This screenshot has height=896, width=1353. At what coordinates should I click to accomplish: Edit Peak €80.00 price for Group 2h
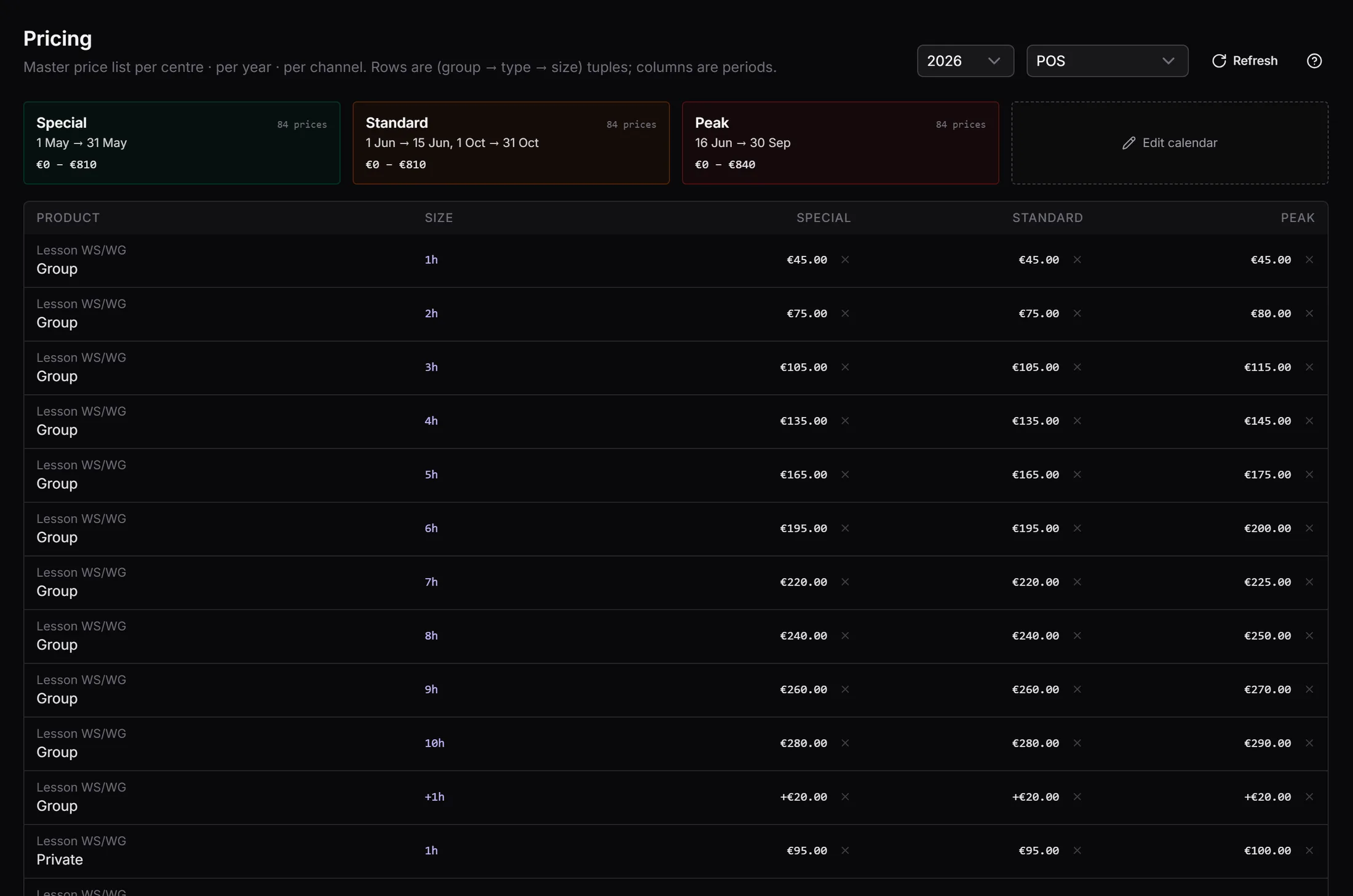click(x=1271, y=314)
